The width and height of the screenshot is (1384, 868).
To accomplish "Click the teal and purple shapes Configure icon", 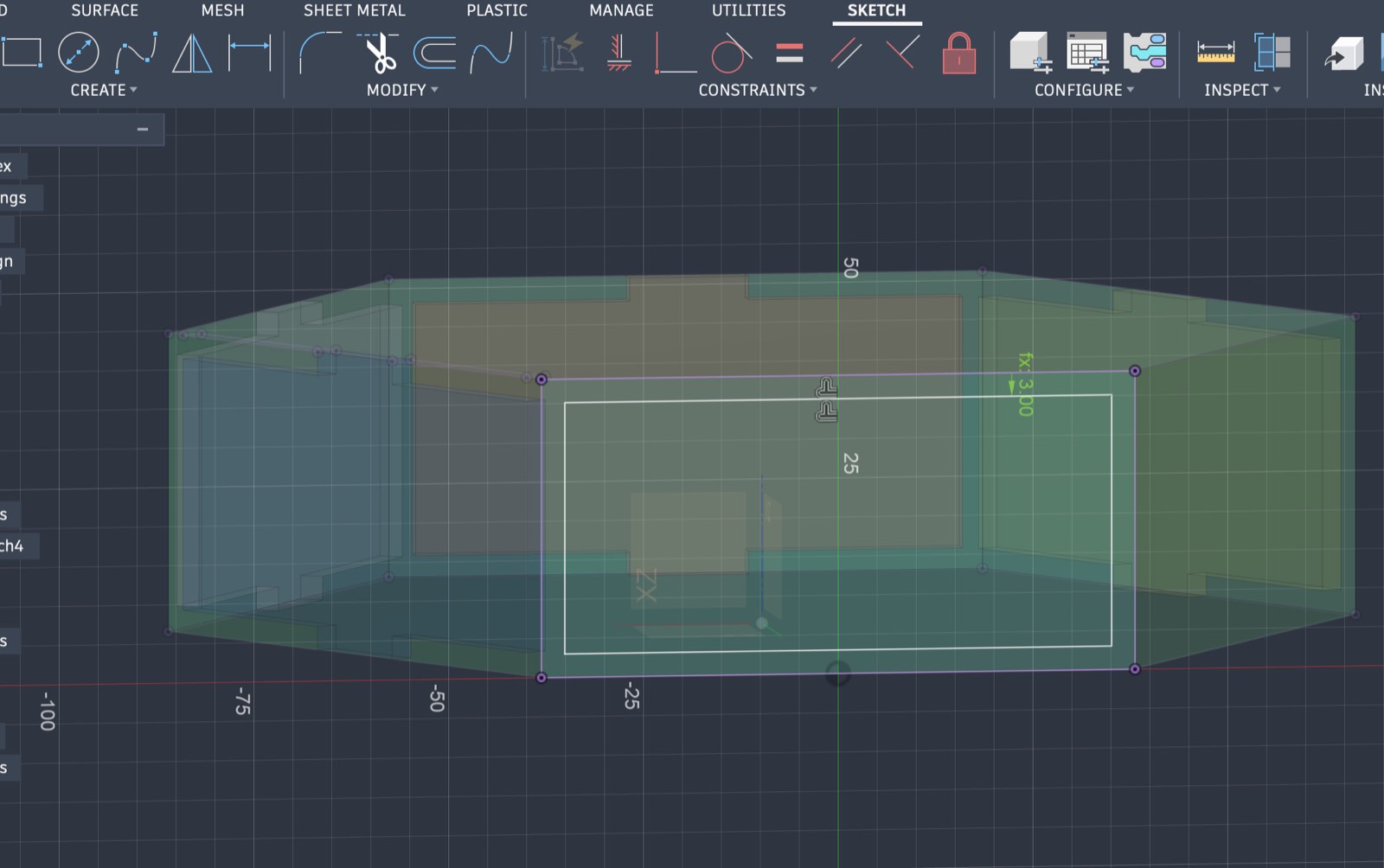I will (x=1144, y=52).
